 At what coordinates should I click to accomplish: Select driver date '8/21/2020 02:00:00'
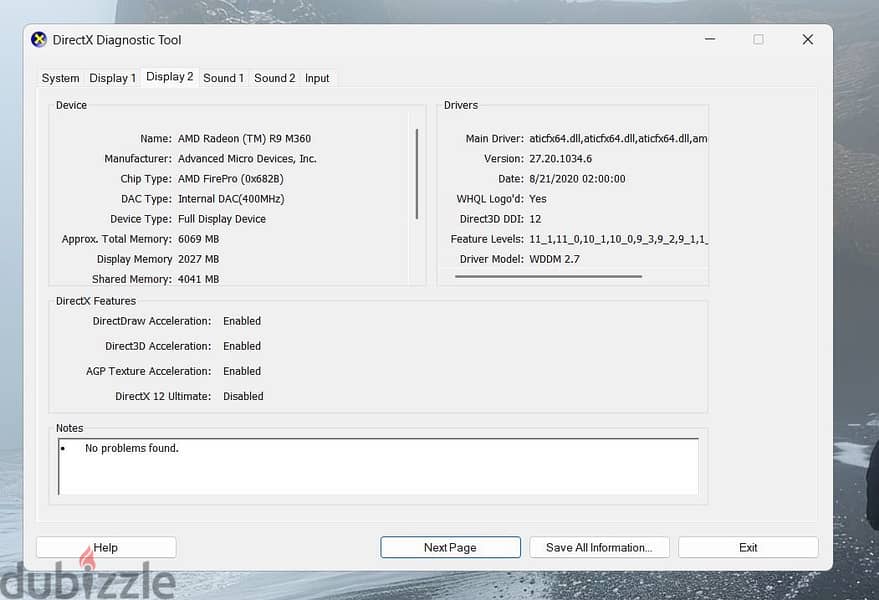(x=577, y=179)
